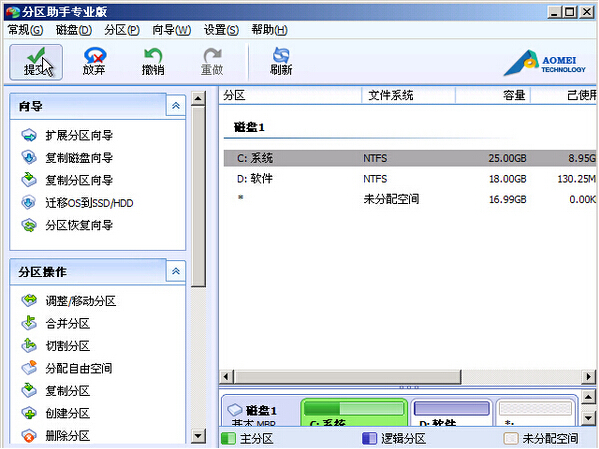Collapse the 向导 panel with chevron

[176, 106]
